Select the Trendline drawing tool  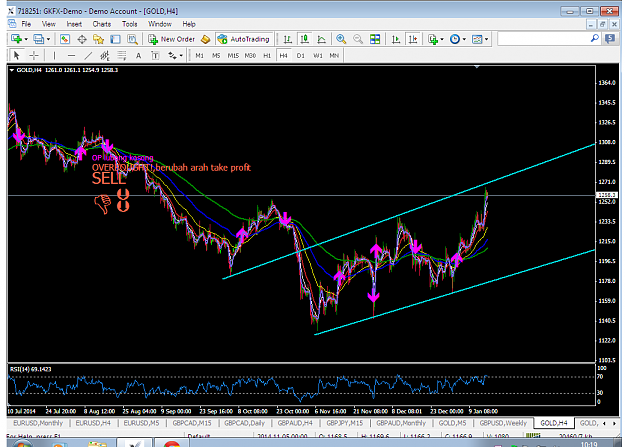[x=88, y=55]
